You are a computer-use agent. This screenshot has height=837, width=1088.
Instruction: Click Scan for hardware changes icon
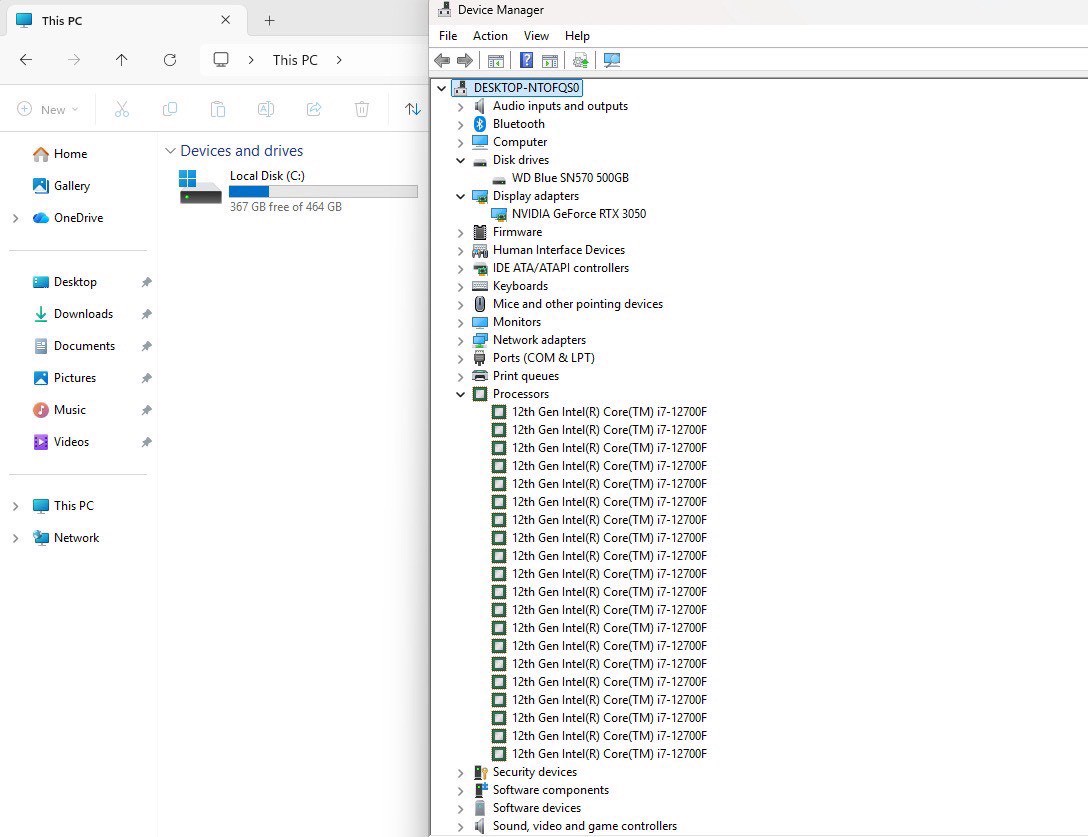tap(611, 60)
